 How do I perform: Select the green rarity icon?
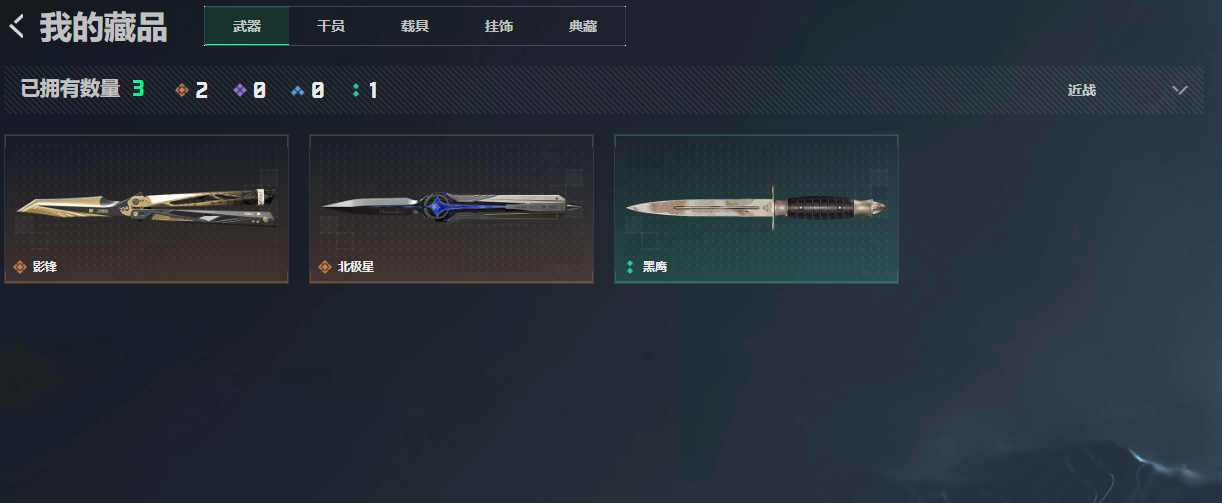point(356,90)
